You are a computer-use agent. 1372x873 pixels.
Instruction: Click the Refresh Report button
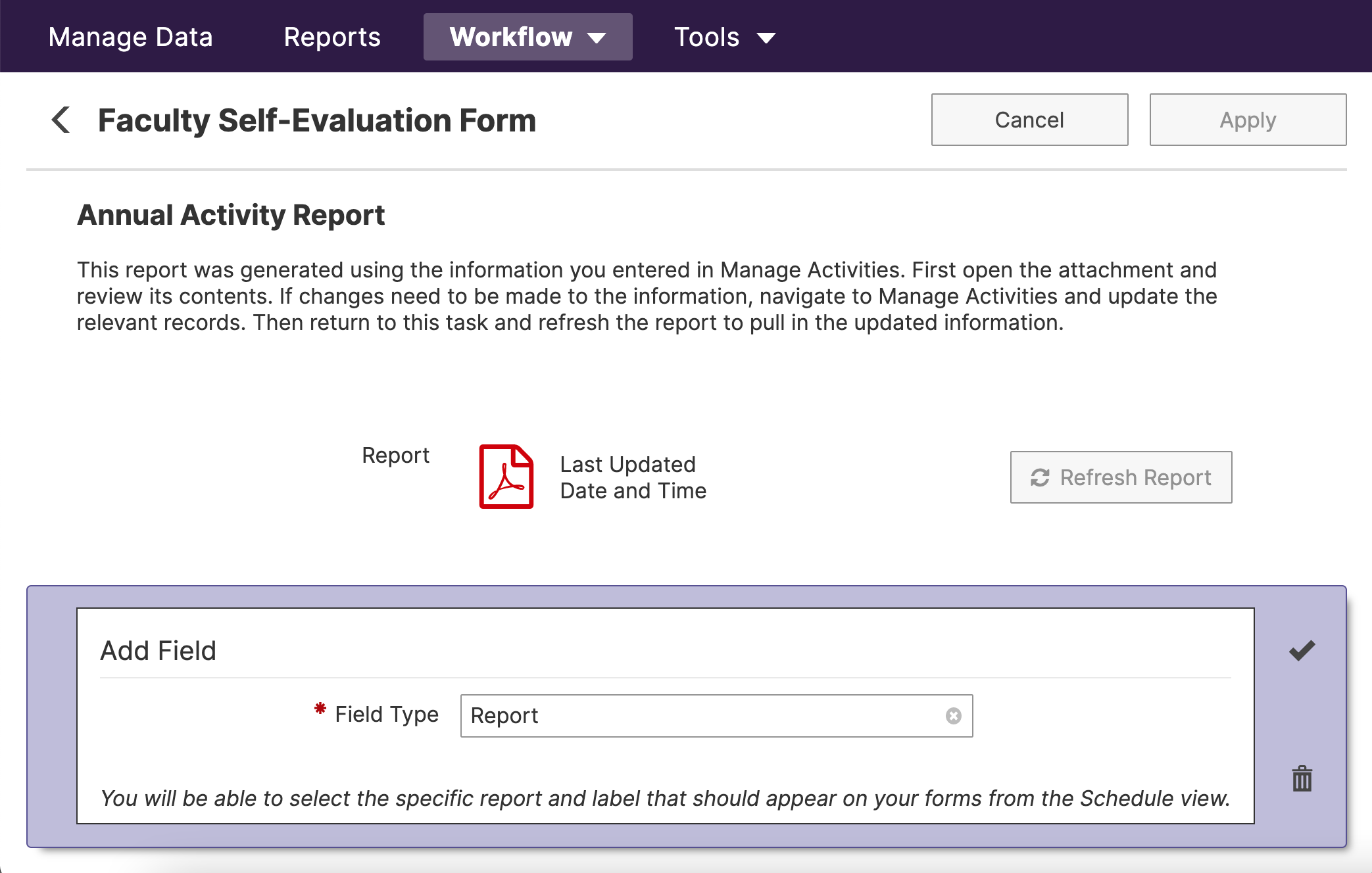[x=1121, y=477]
